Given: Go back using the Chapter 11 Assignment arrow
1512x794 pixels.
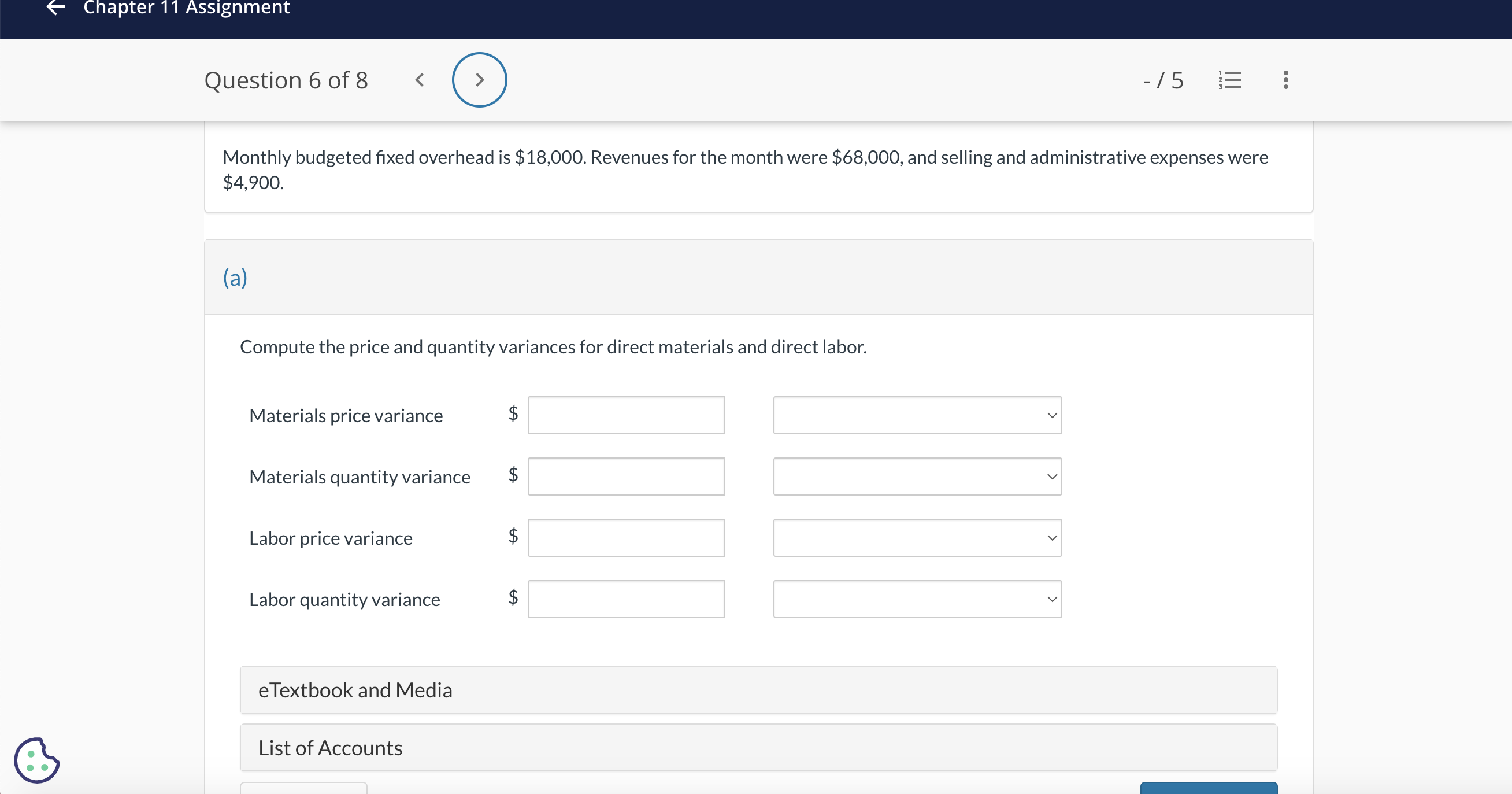Looking at the screenshot, I should tap(55, 8).
